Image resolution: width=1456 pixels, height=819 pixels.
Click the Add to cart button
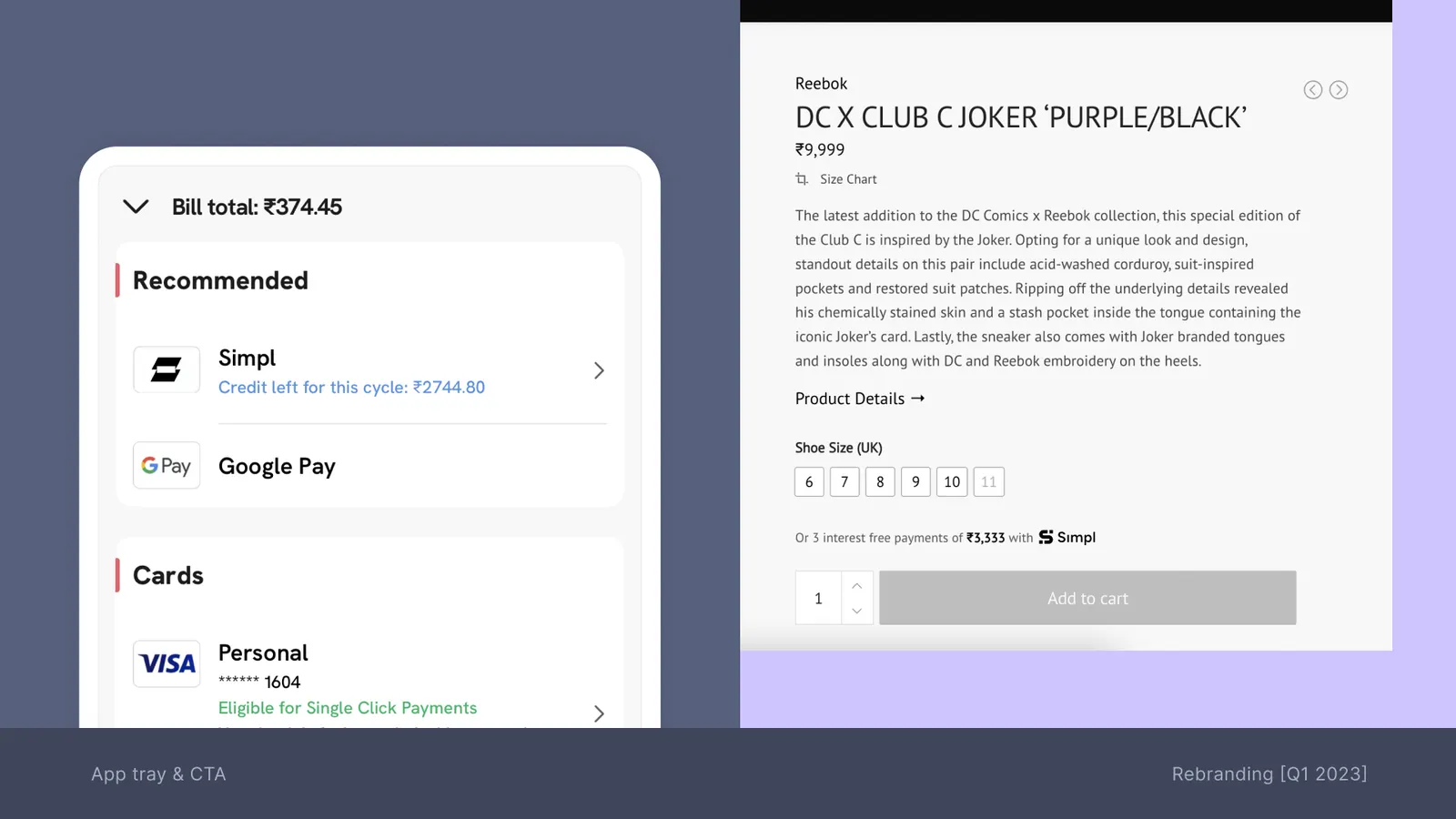[1087, 598]
